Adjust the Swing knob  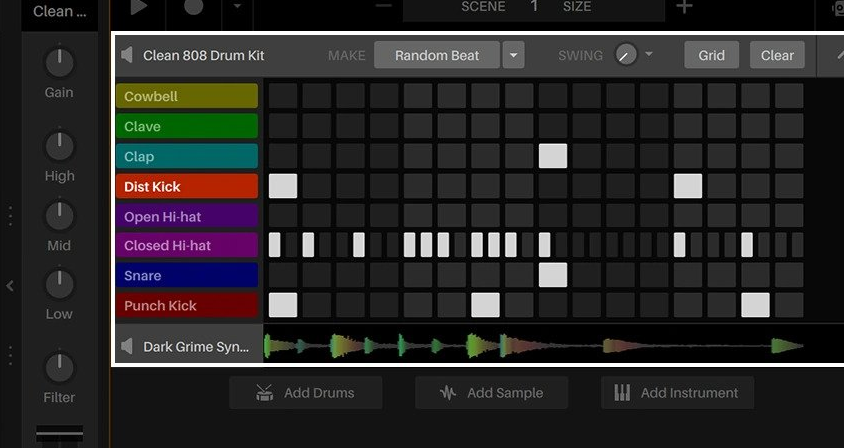[625, 54]
